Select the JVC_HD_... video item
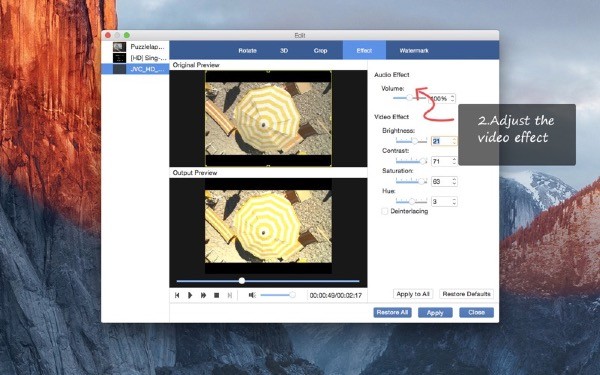 [135, 69]
